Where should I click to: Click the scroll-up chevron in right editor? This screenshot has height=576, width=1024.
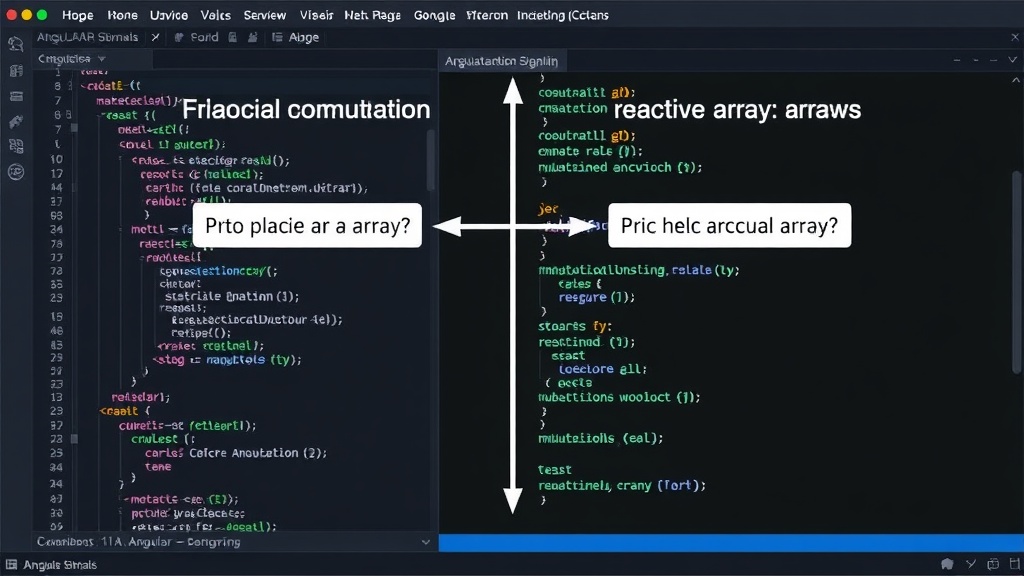coord(1016,80)
